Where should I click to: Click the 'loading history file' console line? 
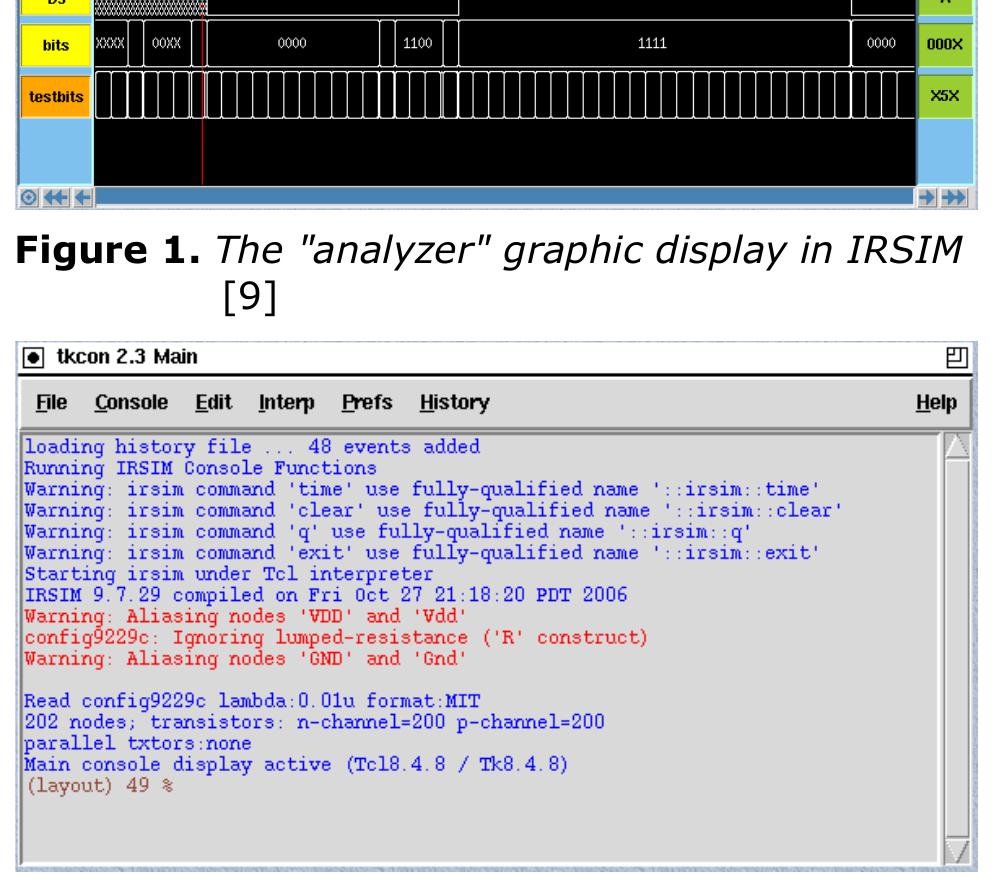(x=252, y=447)
